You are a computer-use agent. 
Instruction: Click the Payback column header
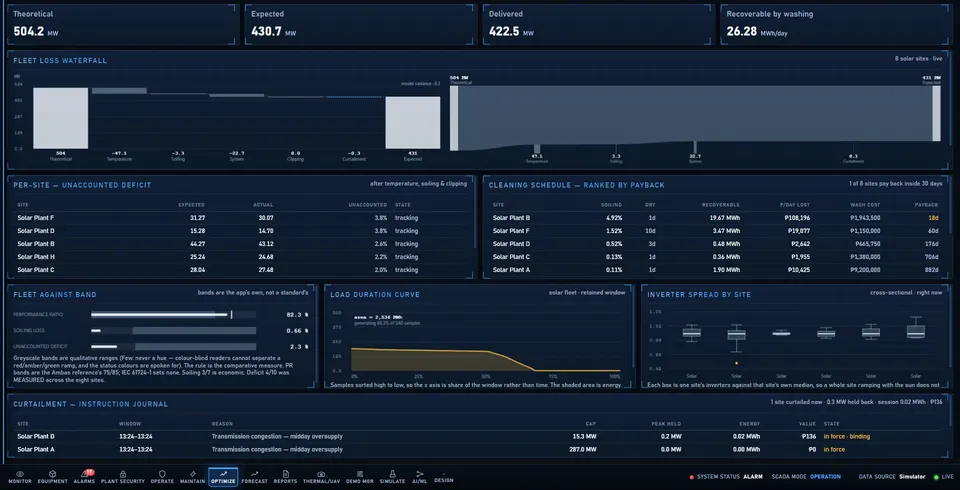(x=927, y=205)
